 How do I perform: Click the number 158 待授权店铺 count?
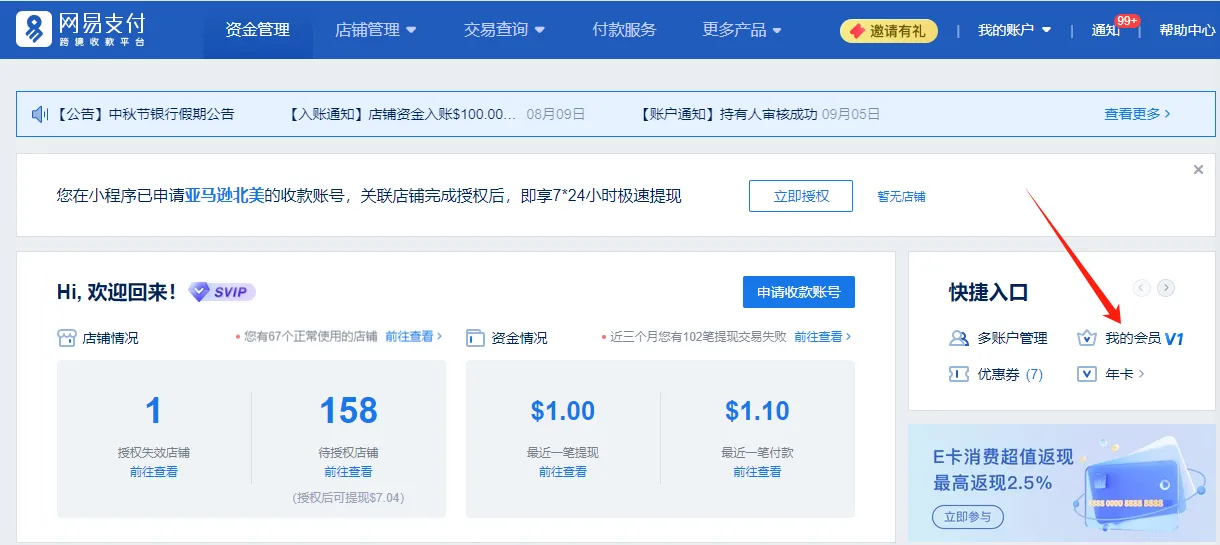point(348,411)
